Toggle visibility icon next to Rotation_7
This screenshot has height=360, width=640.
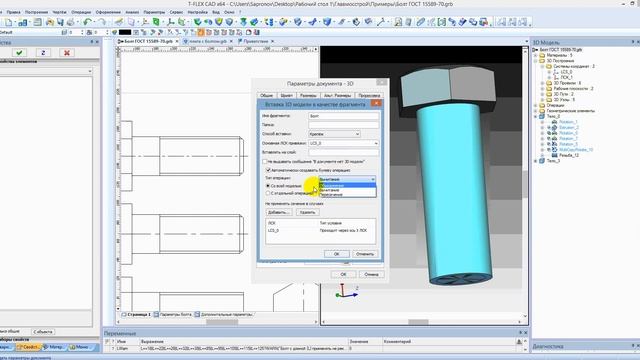click(549, 138)
